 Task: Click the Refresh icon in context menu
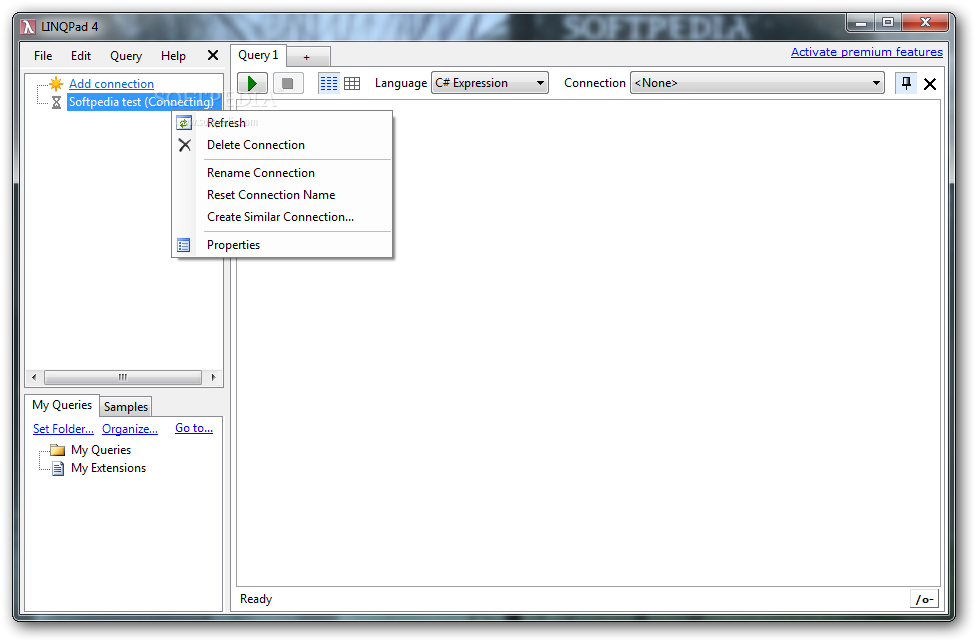184,123
